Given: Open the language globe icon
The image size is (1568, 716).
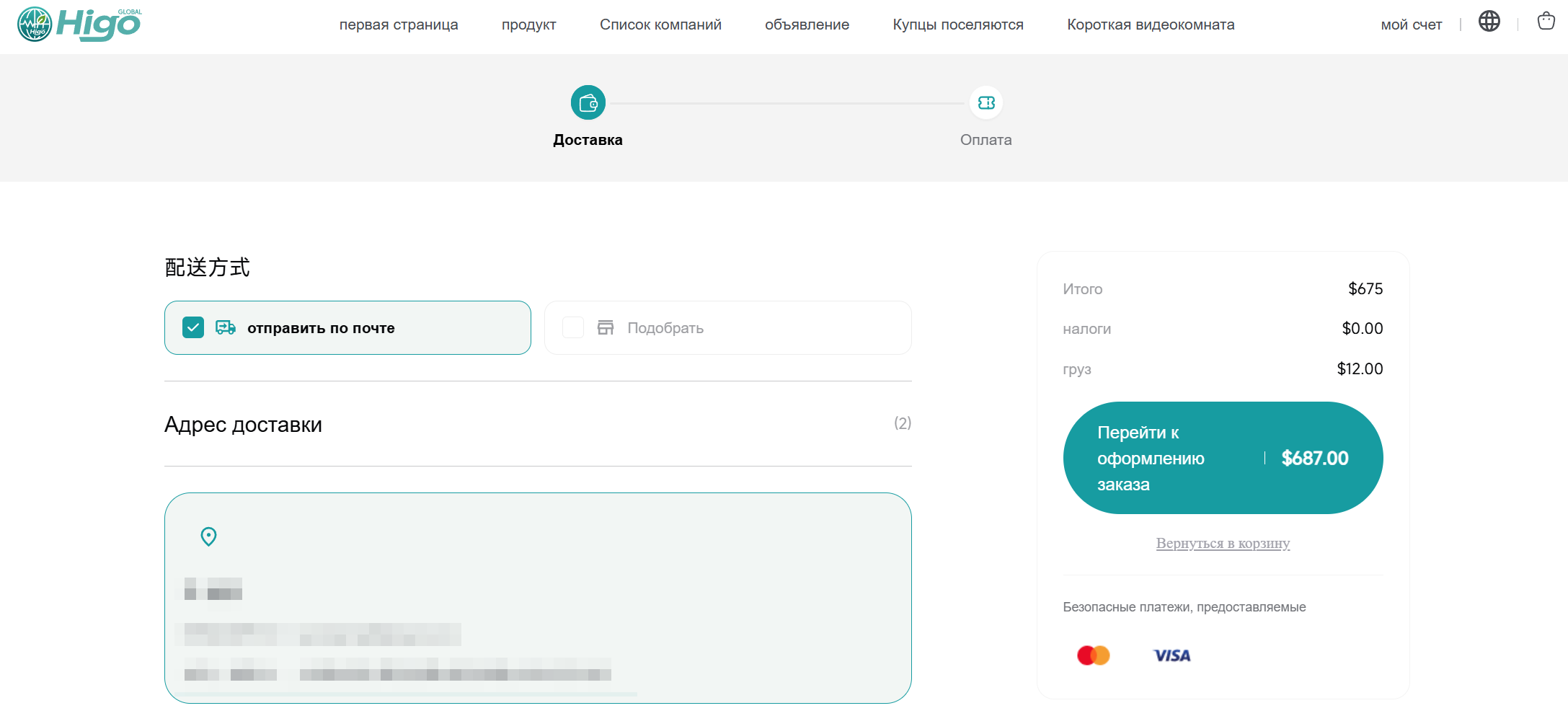Looking at the screenshot, I should tap(1489, 22).
